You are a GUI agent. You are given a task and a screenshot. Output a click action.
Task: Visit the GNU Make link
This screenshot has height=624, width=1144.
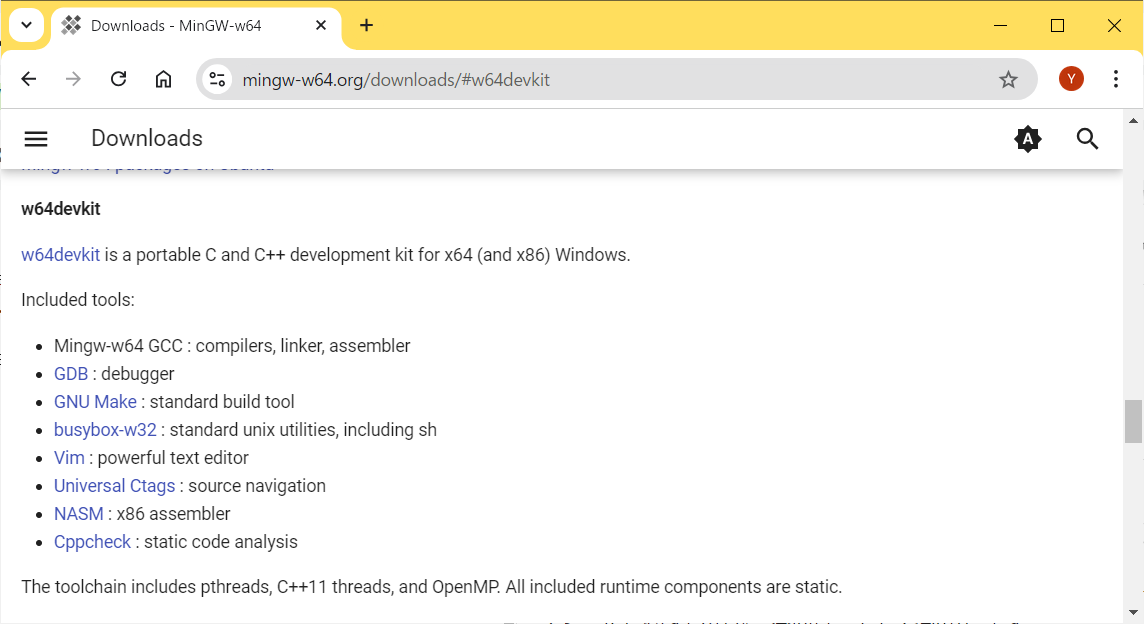pos(95,402)
